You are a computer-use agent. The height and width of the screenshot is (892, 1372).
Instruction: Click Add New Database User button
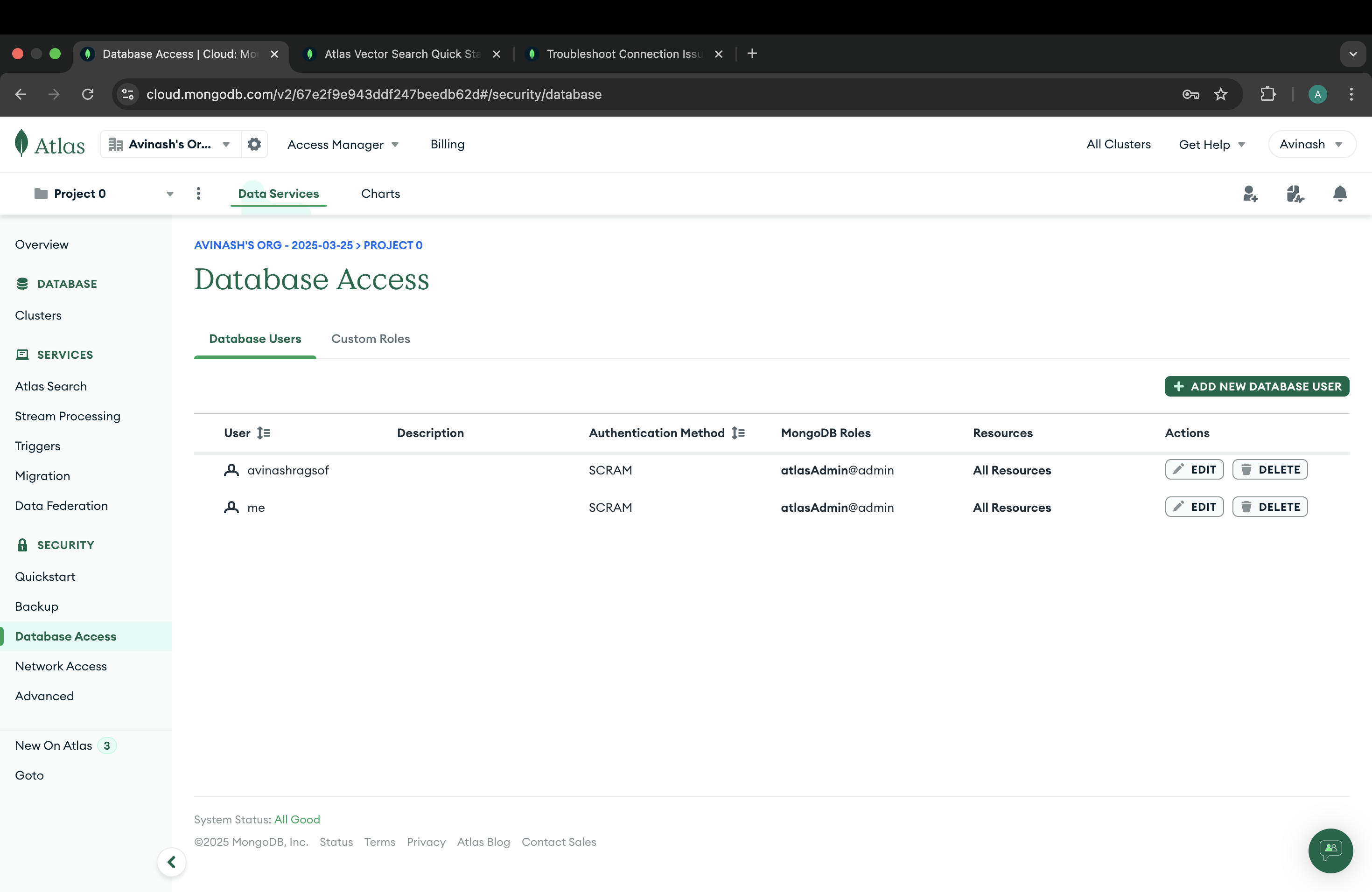1256,386
